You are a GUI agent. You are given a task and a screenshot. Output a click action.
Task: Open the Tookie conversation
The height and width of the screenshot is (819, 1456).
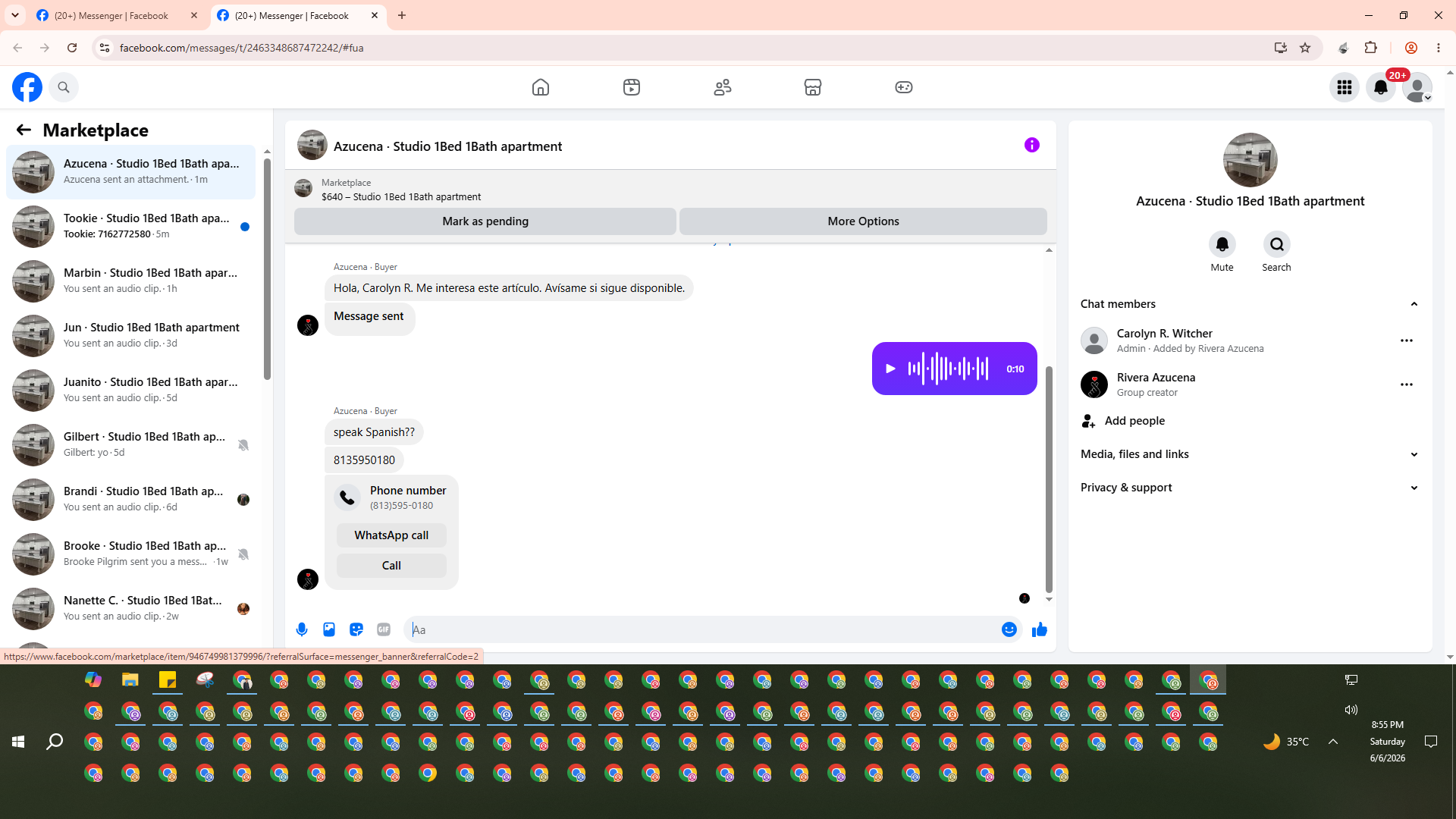[131, 227]
